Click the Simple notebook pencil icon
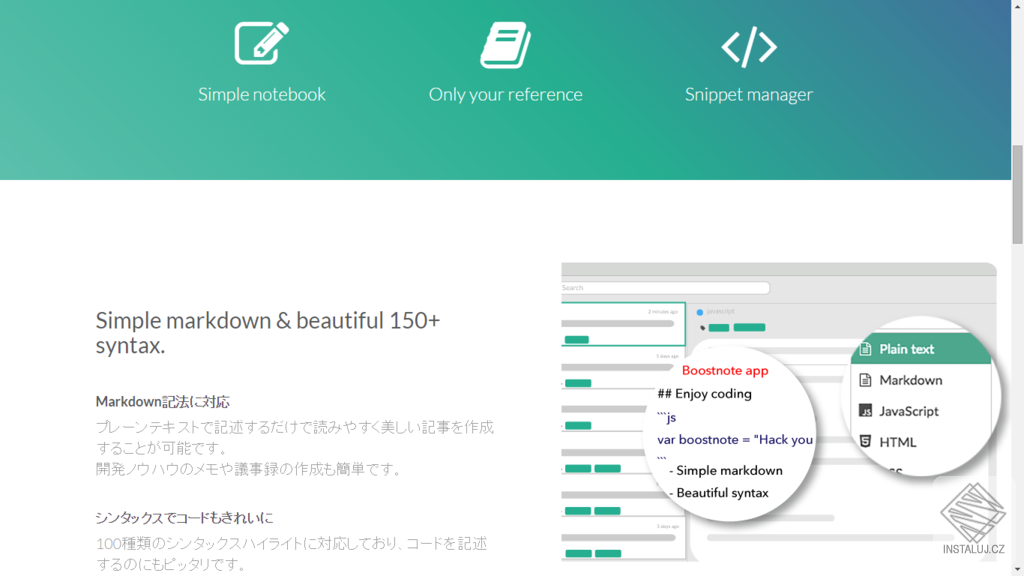This screenshot has height=576, width=1024. point(262,43)
